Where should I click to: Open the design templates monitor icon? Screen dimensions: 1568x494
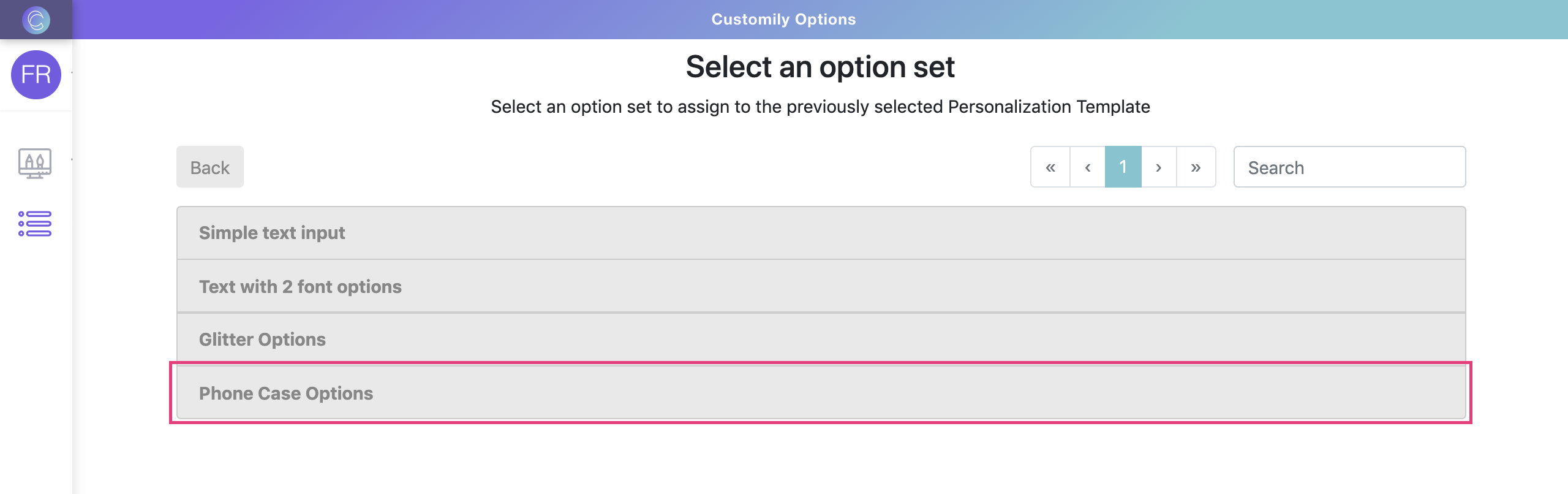point(35,163)
